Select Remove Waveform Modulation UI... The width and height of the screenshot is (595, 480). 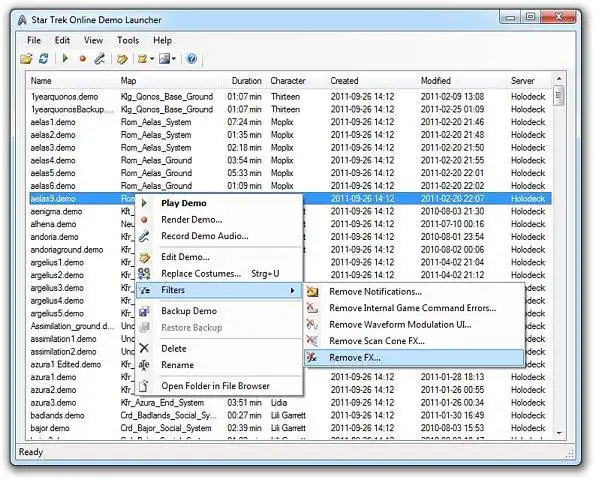tap(414, 324)
